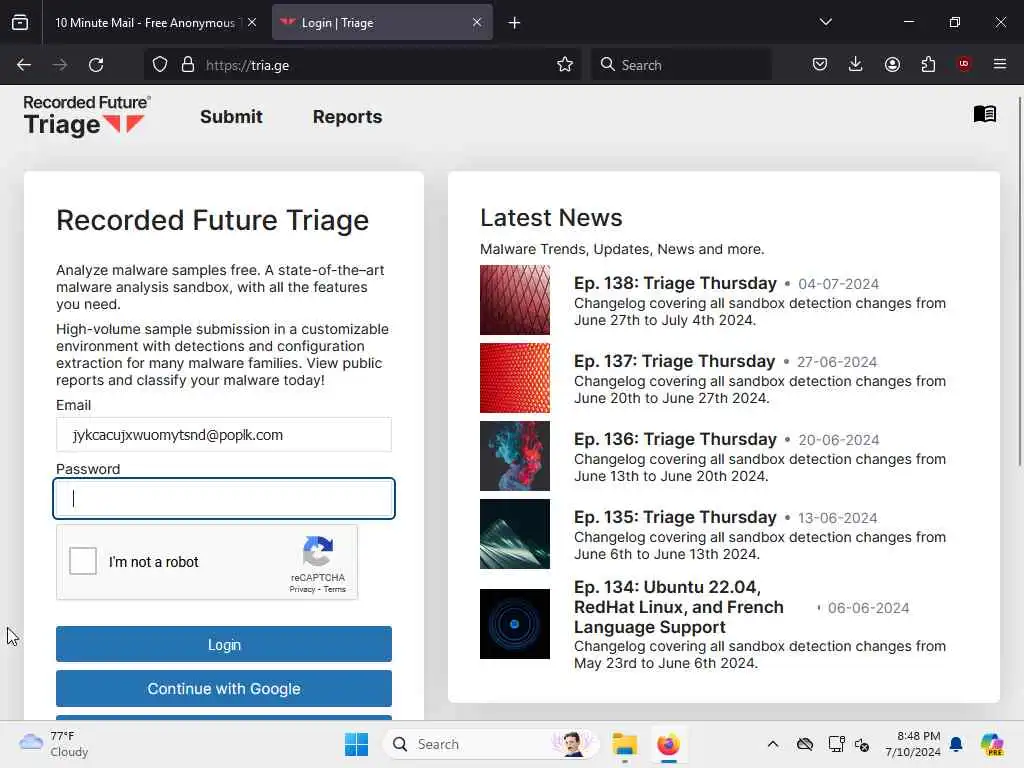Open Ep. 137: Triage Thursday article
Viewport: 1024px width, 768px height.
[675, 361]
